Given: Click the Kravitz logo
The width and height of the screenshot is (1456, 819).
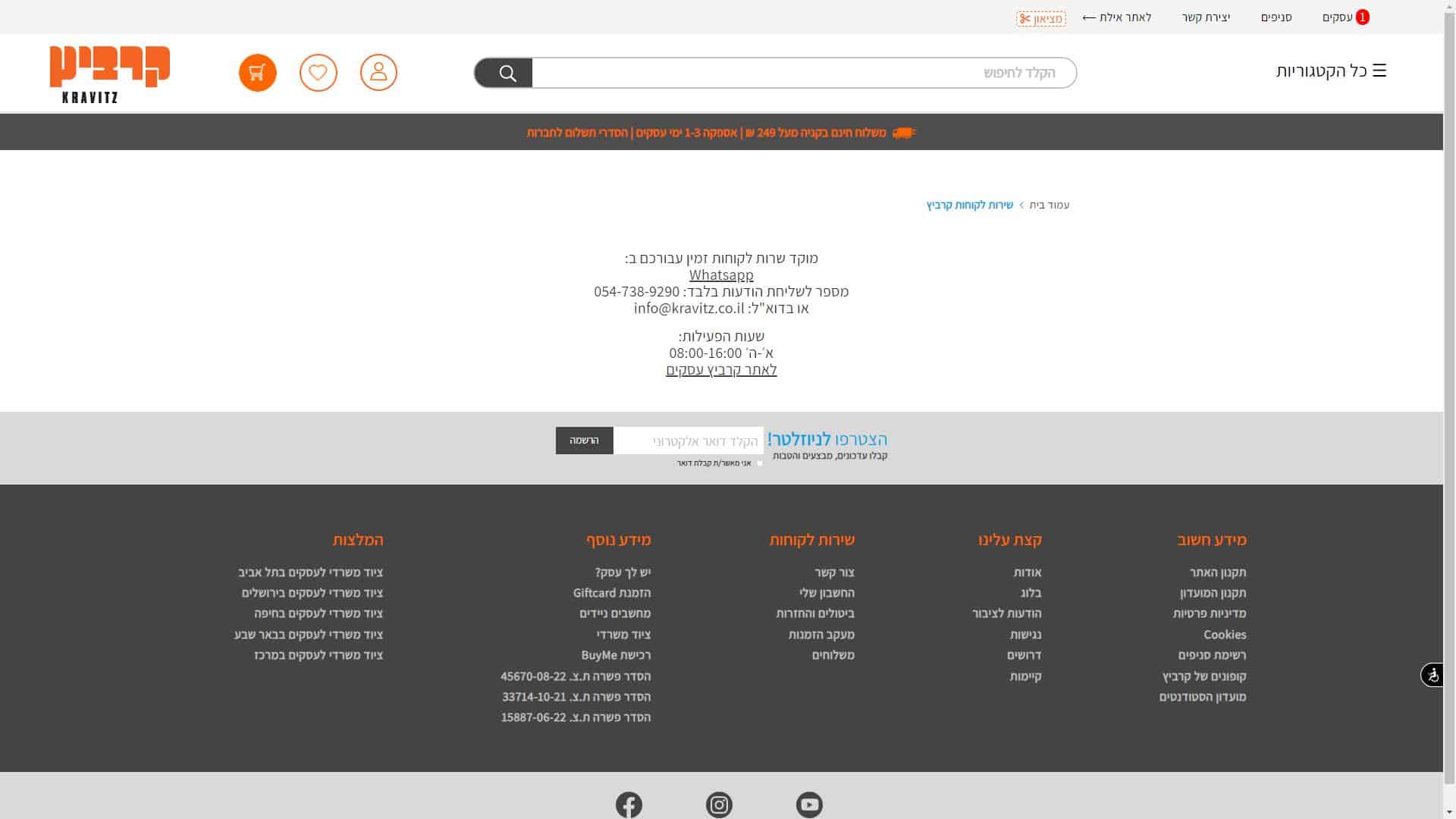Looking at the screenshot, I should click(110, 74).
